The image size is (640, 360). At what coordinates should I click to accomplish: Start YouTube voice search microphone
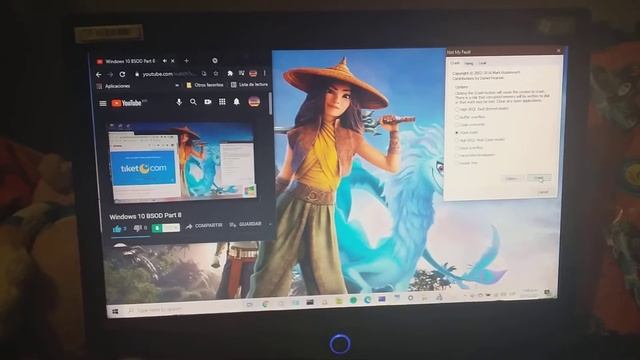pos(179,102)
